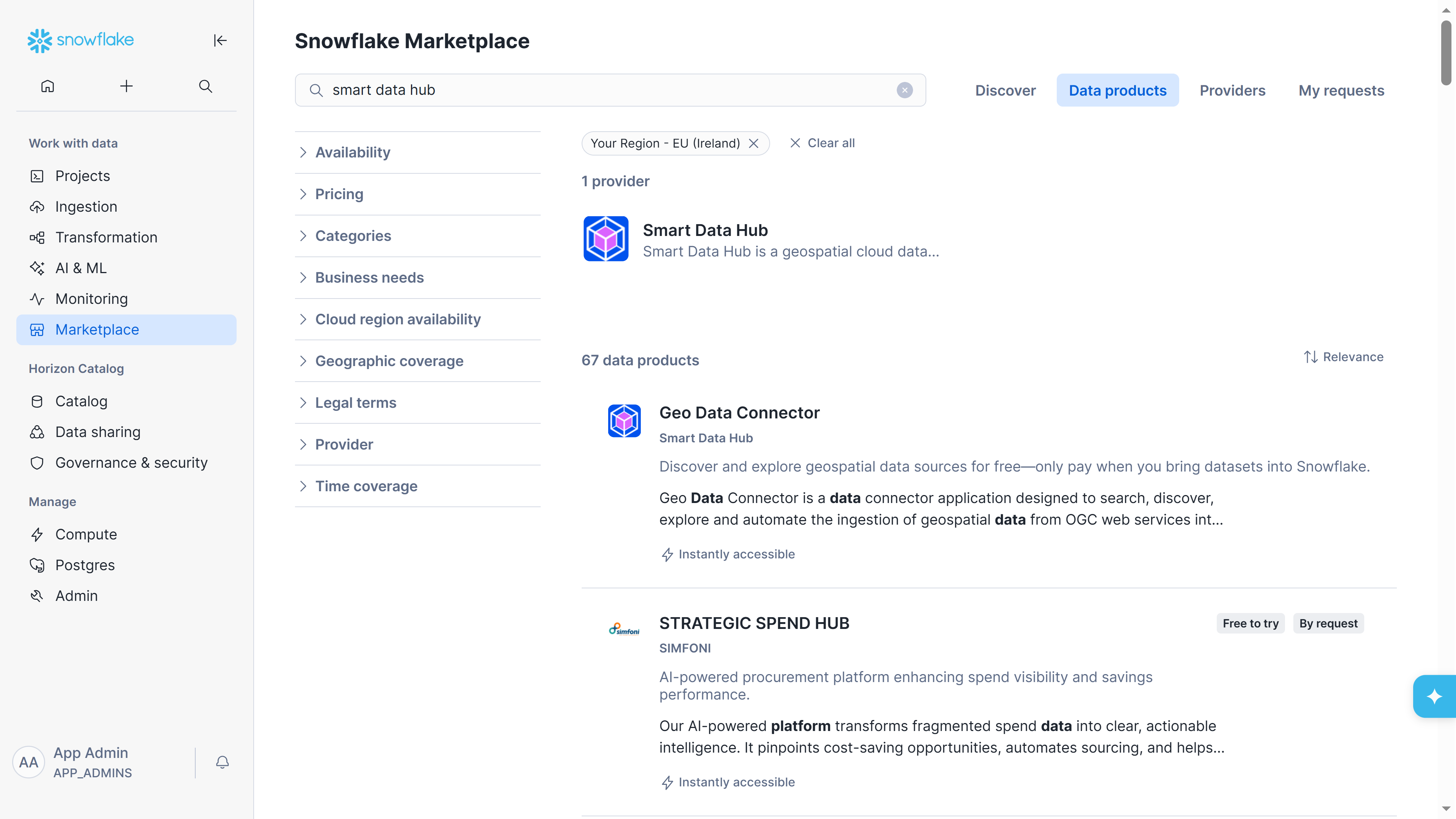Screen dimensions: 1456x819
Task: Click into the marketplace search field
Action: pyautogui.click(x=610, y=90)
